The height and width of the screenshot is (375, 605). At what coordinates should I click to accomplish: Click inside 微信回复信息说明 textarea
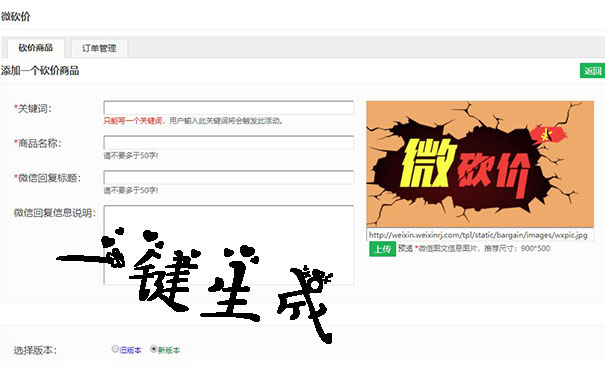228,245
